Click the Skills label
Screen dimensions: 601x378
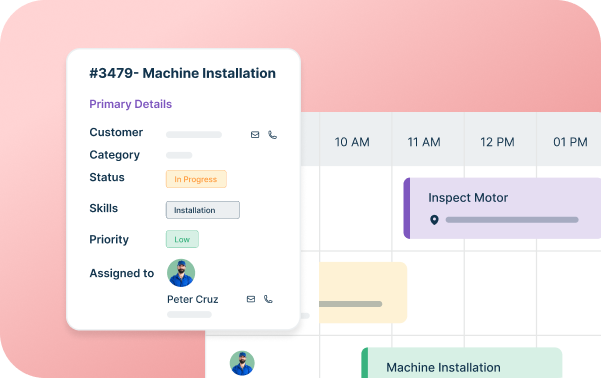click(103, 208)
